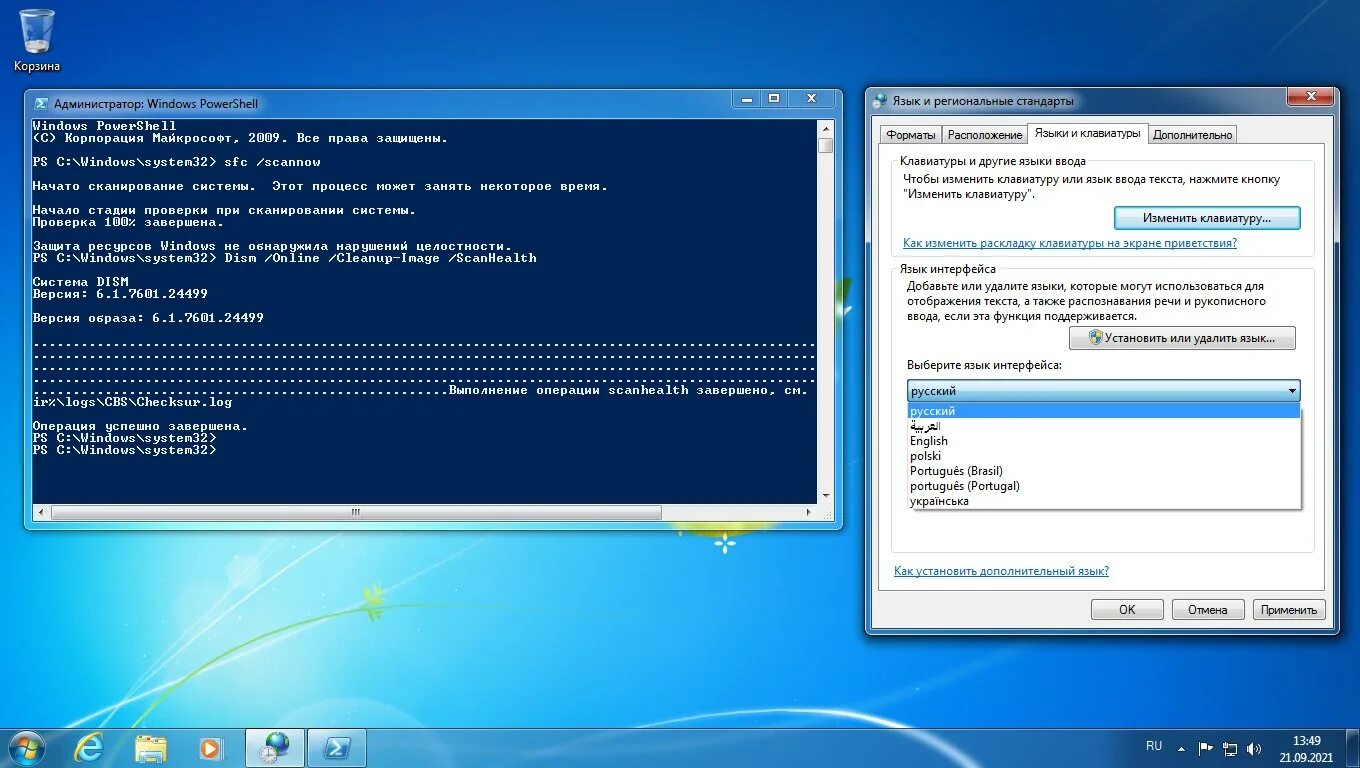Collapse the interface language dropdown arrow
Screen dimensions: 1360x768
1291,391
